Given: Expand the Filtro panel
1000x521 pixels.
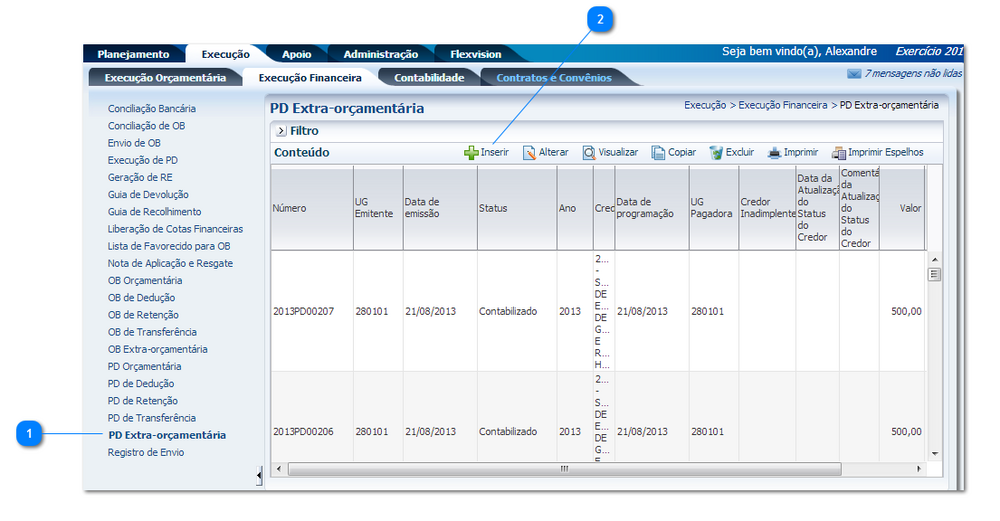Looking at the screenshot, I should (280, 131).
